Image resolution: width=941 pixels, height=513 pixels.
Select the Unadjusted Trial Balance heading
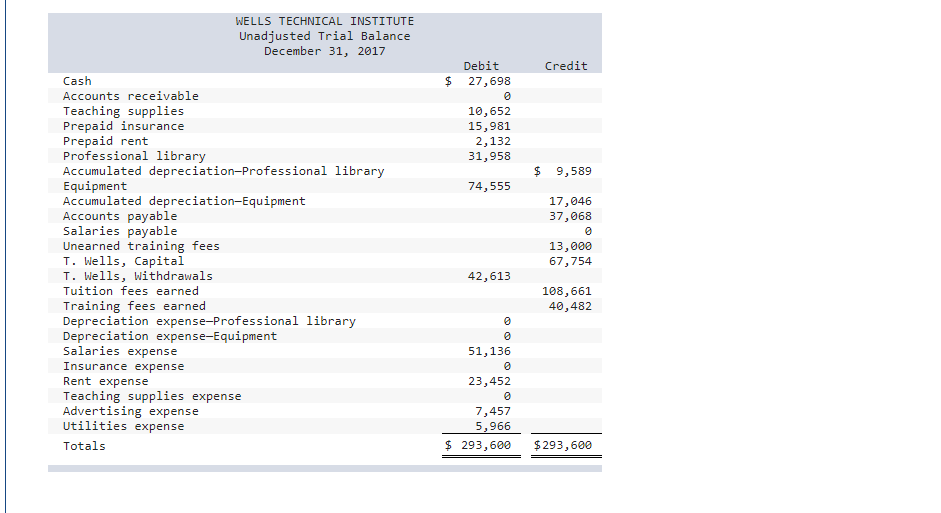tap(325, 36)
